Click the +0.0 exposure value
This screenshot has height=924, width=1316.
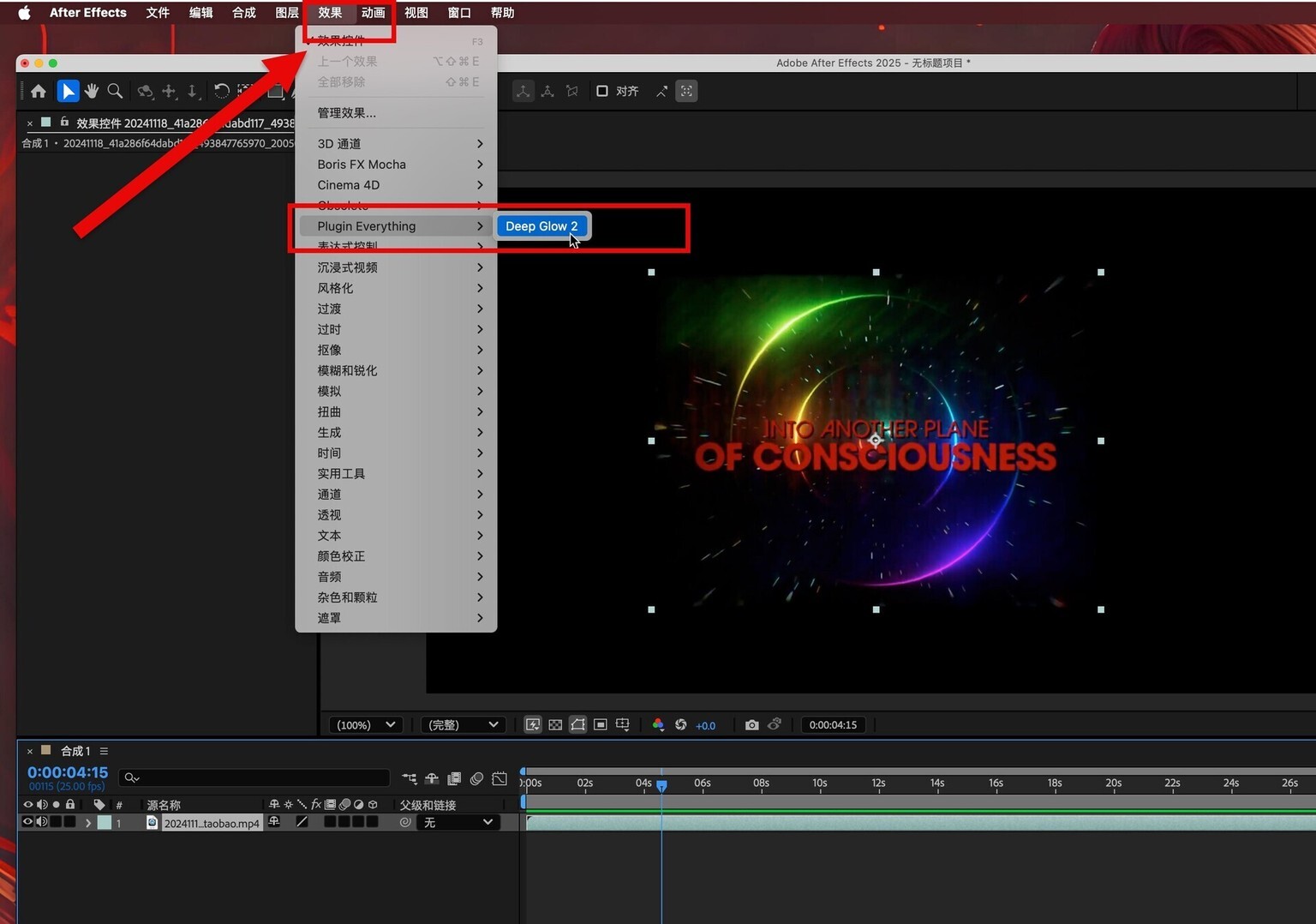(x=705, y=726)
